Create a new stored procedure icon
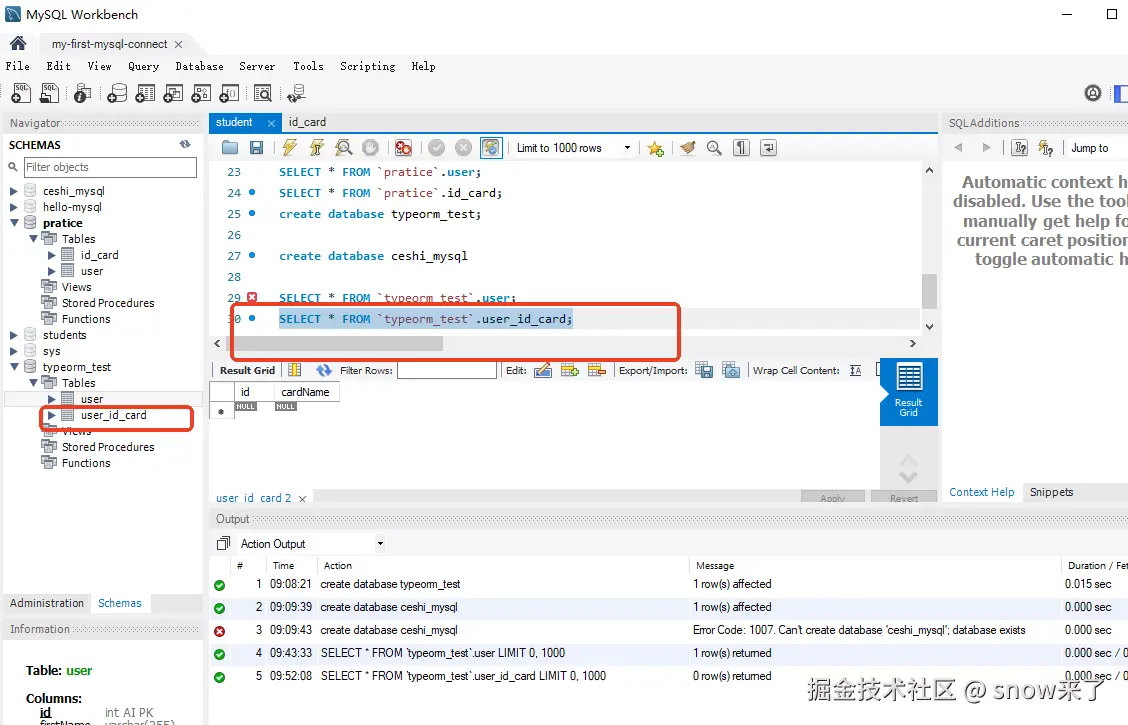The width and height of the screenshot is (1128, 725). [201, 93]
